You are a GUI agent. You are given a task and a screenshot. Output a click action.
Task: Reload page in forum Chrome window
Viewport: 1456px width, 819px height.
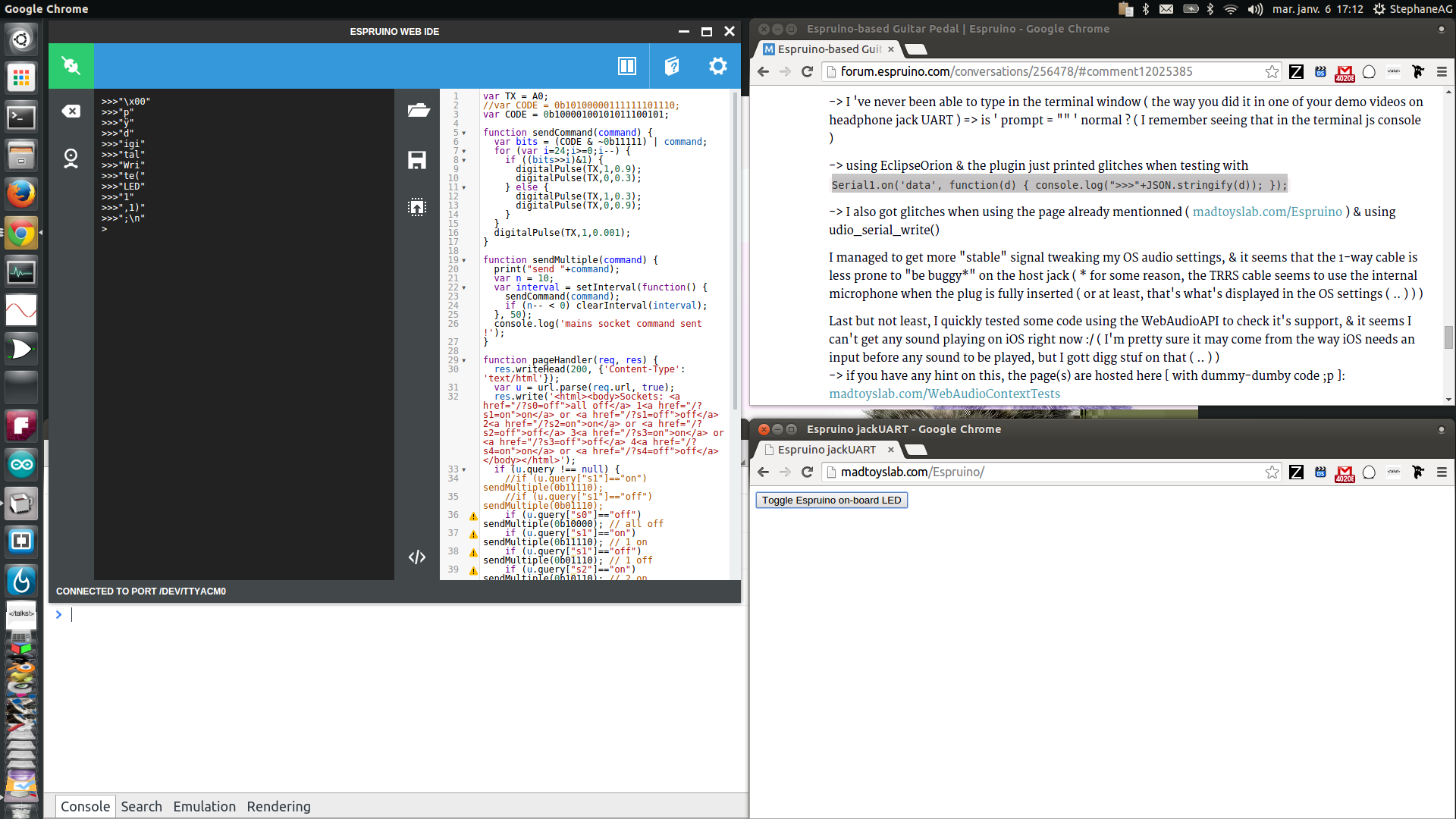(x=807, y=71)
